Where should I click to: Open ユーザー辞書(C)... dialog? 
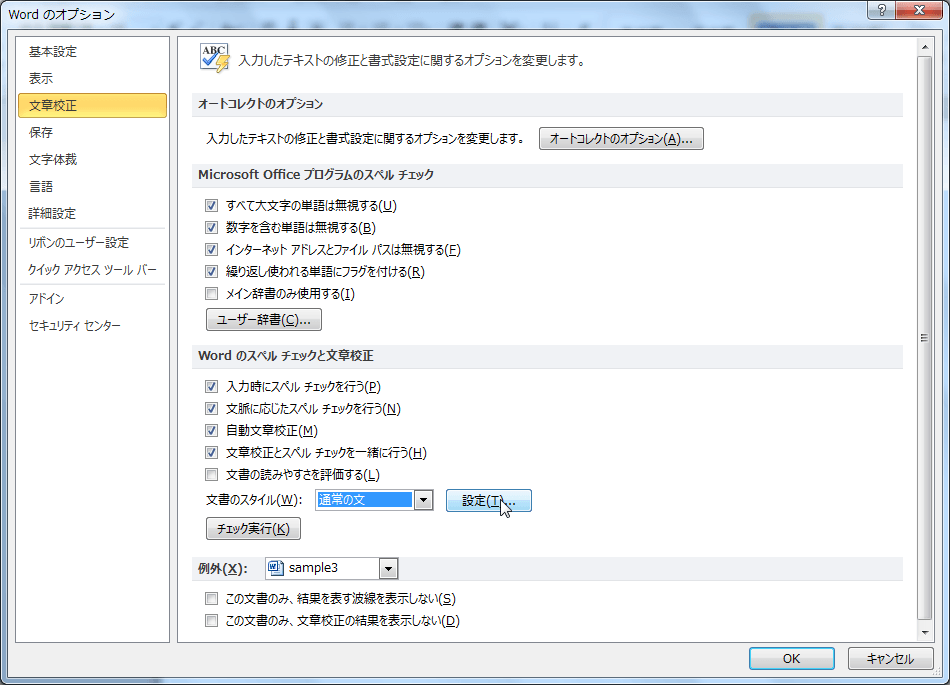click(x=264, y=320)
